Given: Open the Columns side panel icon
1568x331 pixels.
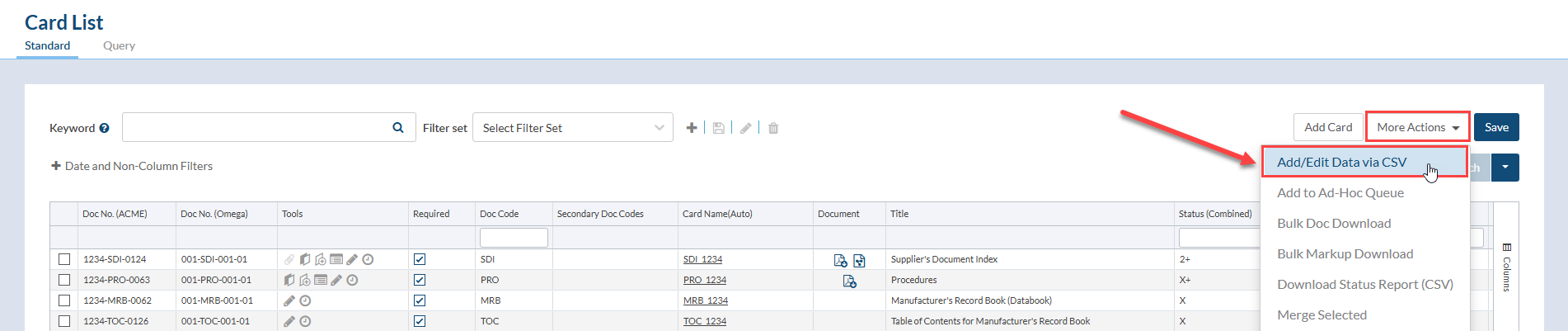Looking at the screenshot, I should pos(1507,248).
